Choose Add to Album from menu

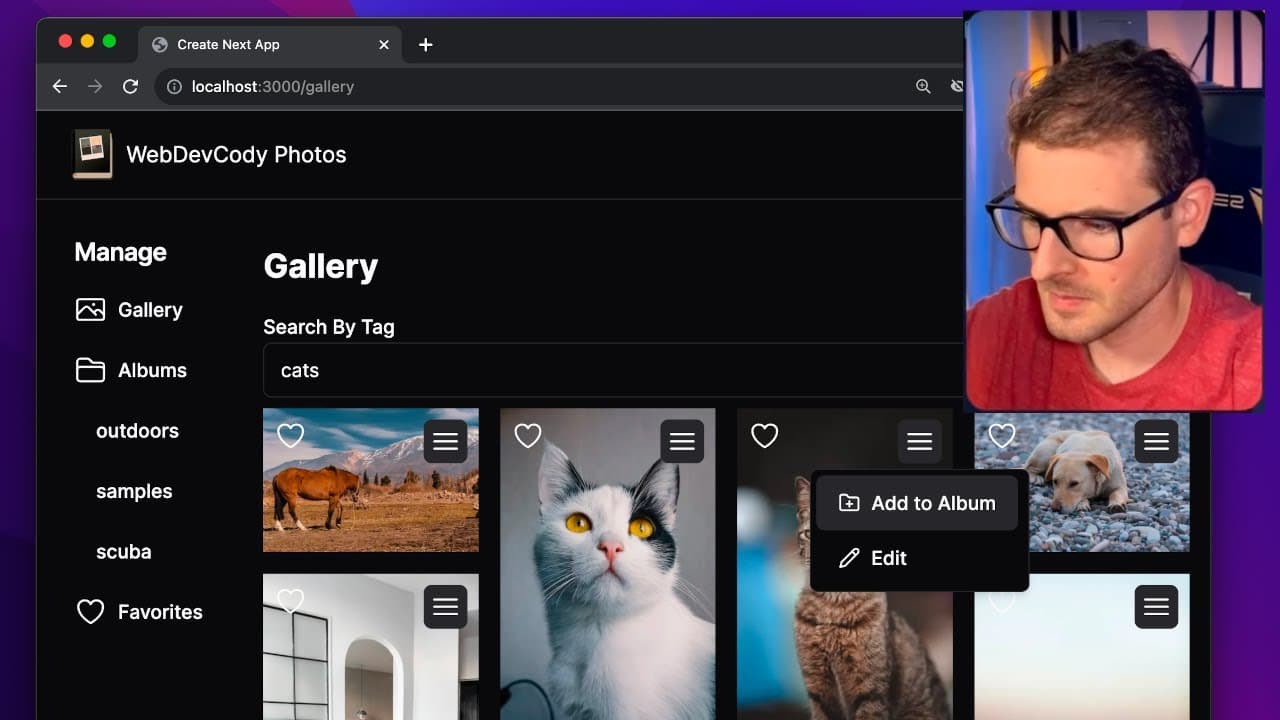[x=917, y=503]
